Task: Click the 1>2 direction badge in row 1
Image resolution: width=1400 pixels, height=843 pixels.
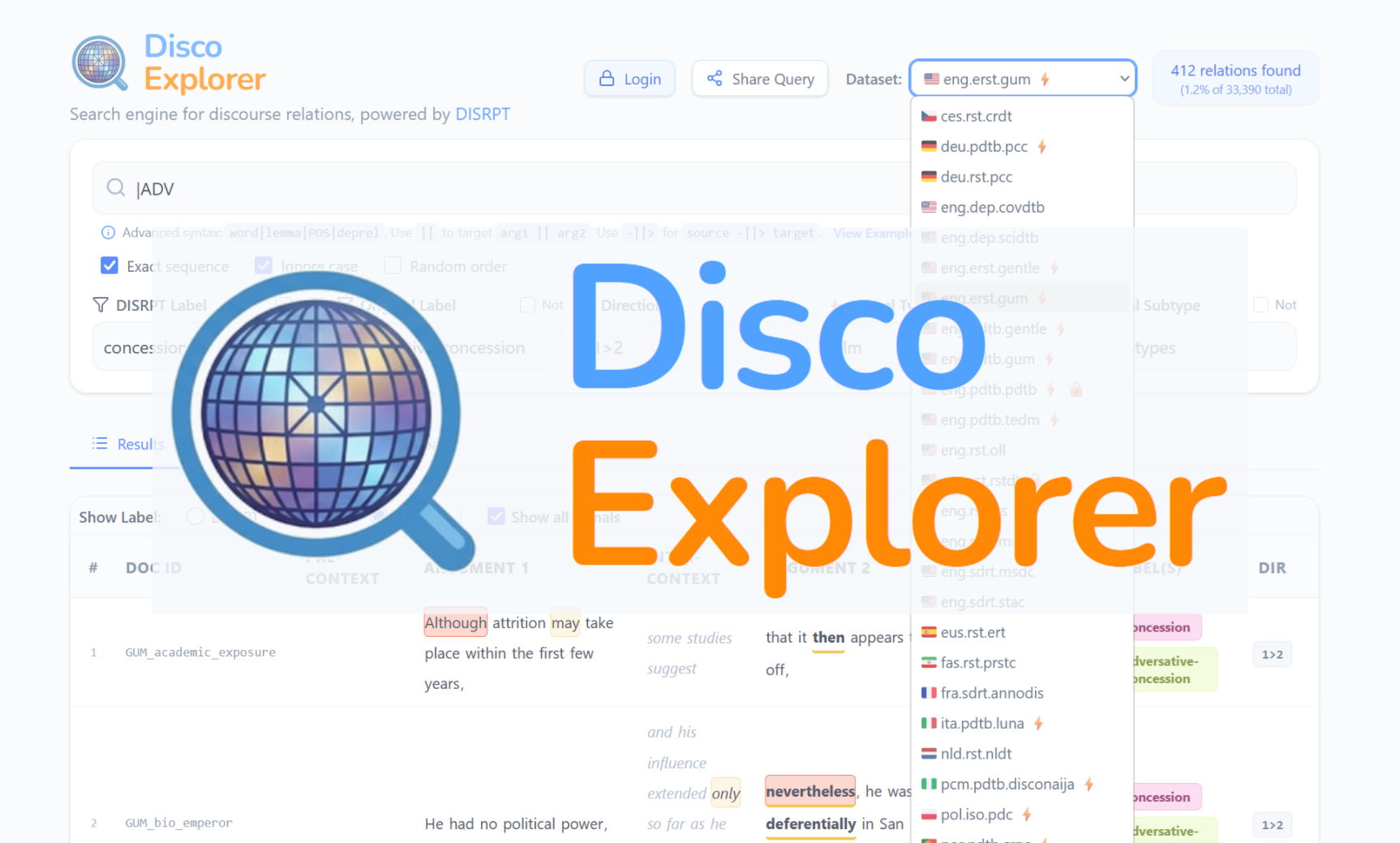Action: pos(1273,655)
